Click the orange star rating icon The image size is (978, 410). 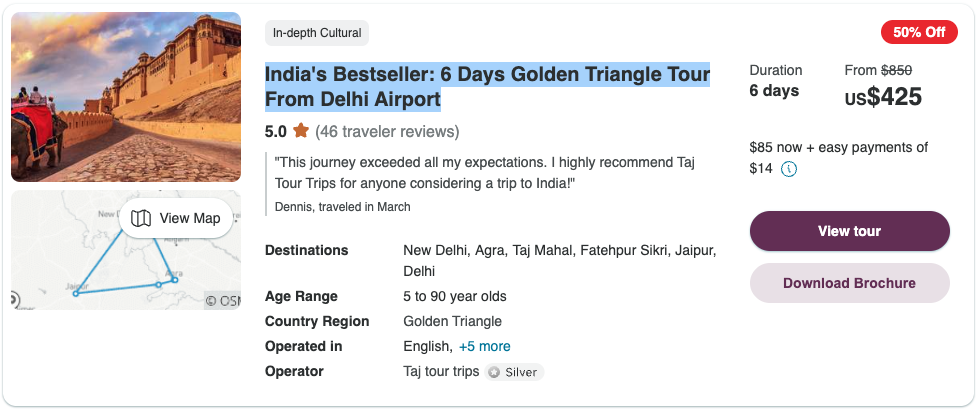301,131
